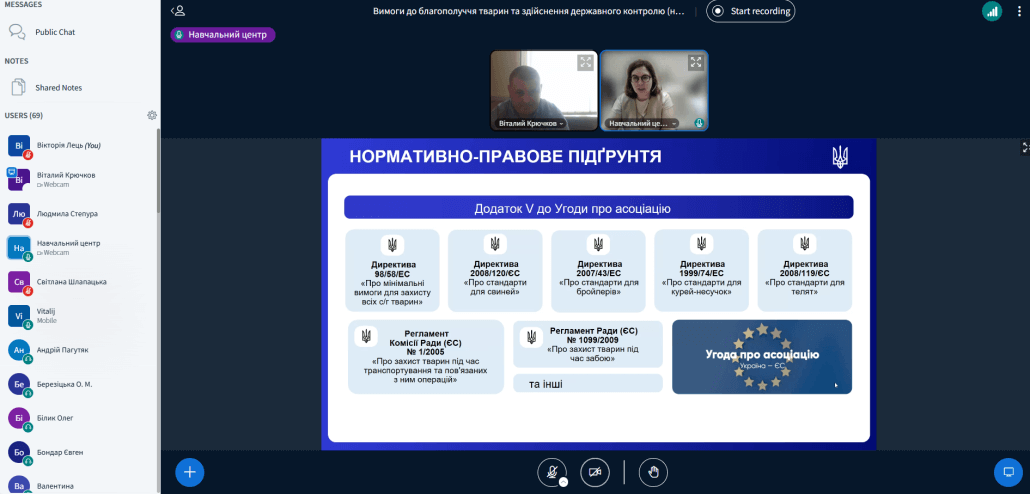Restore presentation using bottom-right screen button
Image resolution: width=1030 pixels, height=494 pixels.
coord(1007,471)
